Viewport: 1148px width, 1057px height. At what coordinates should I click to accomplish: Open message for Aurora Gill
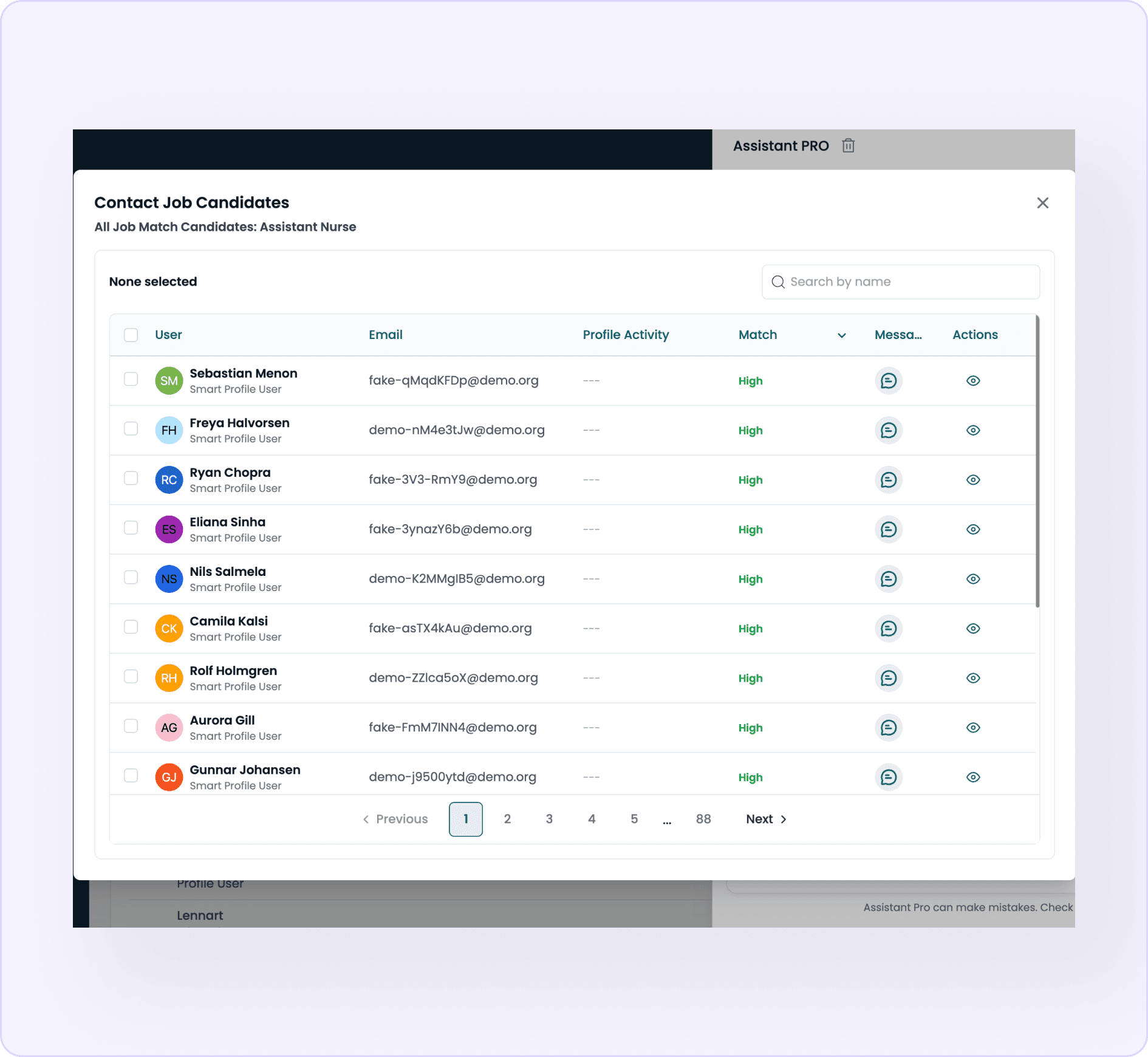pos(889,727)
